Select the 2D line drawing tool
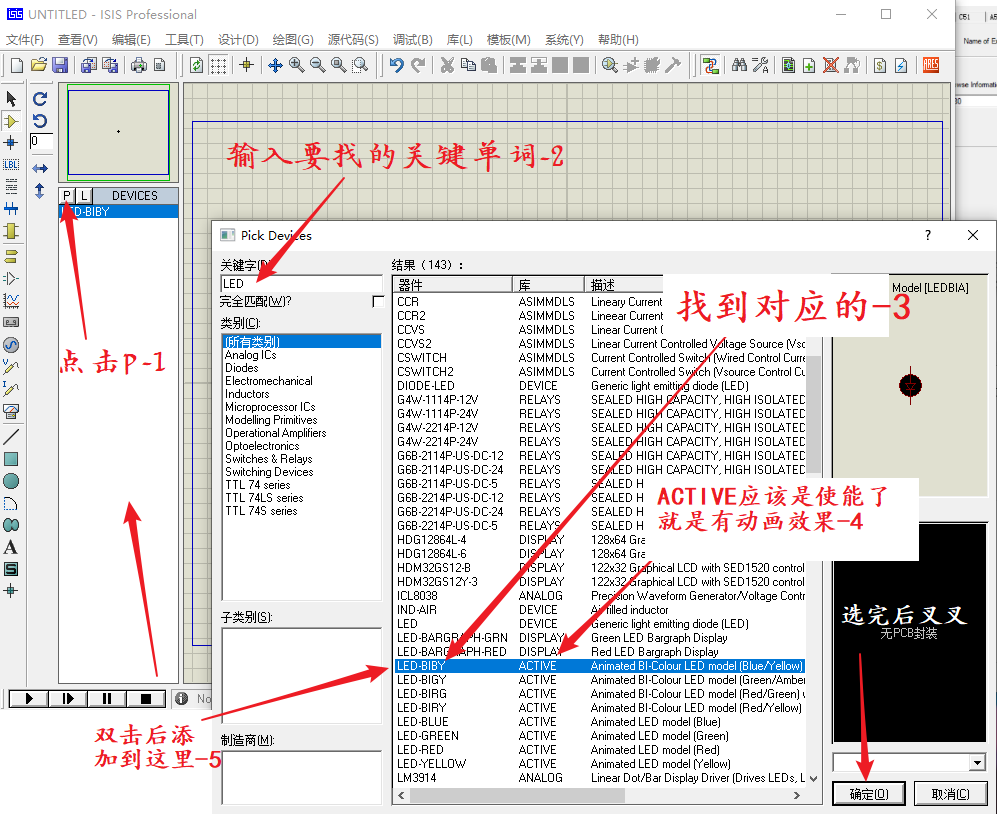997x814 pixels. coord(11,437)
